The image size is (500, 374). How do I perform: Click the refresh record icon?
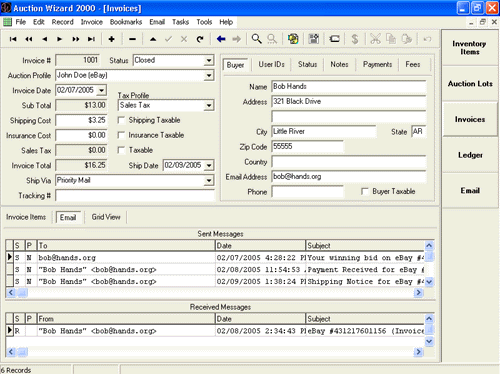click(200, 39)
